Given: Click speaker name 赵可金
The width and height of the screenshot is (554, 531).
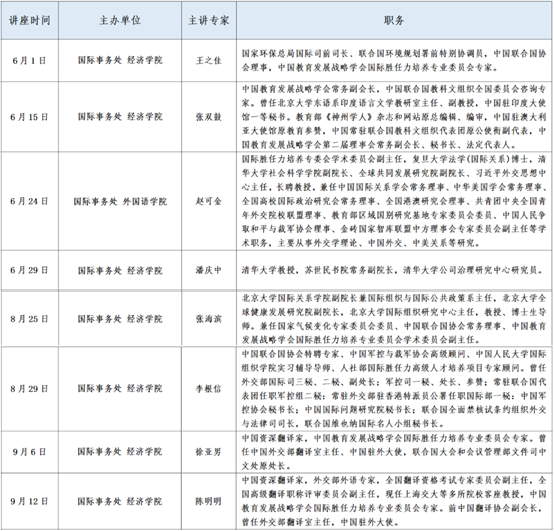Looking at the screenshot, I should click(209, 201).
